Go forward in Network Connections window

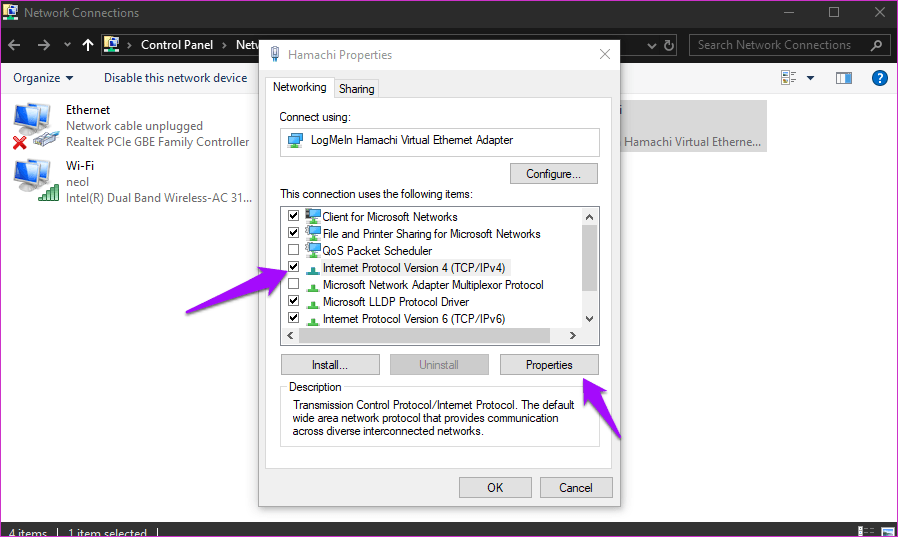44,45
